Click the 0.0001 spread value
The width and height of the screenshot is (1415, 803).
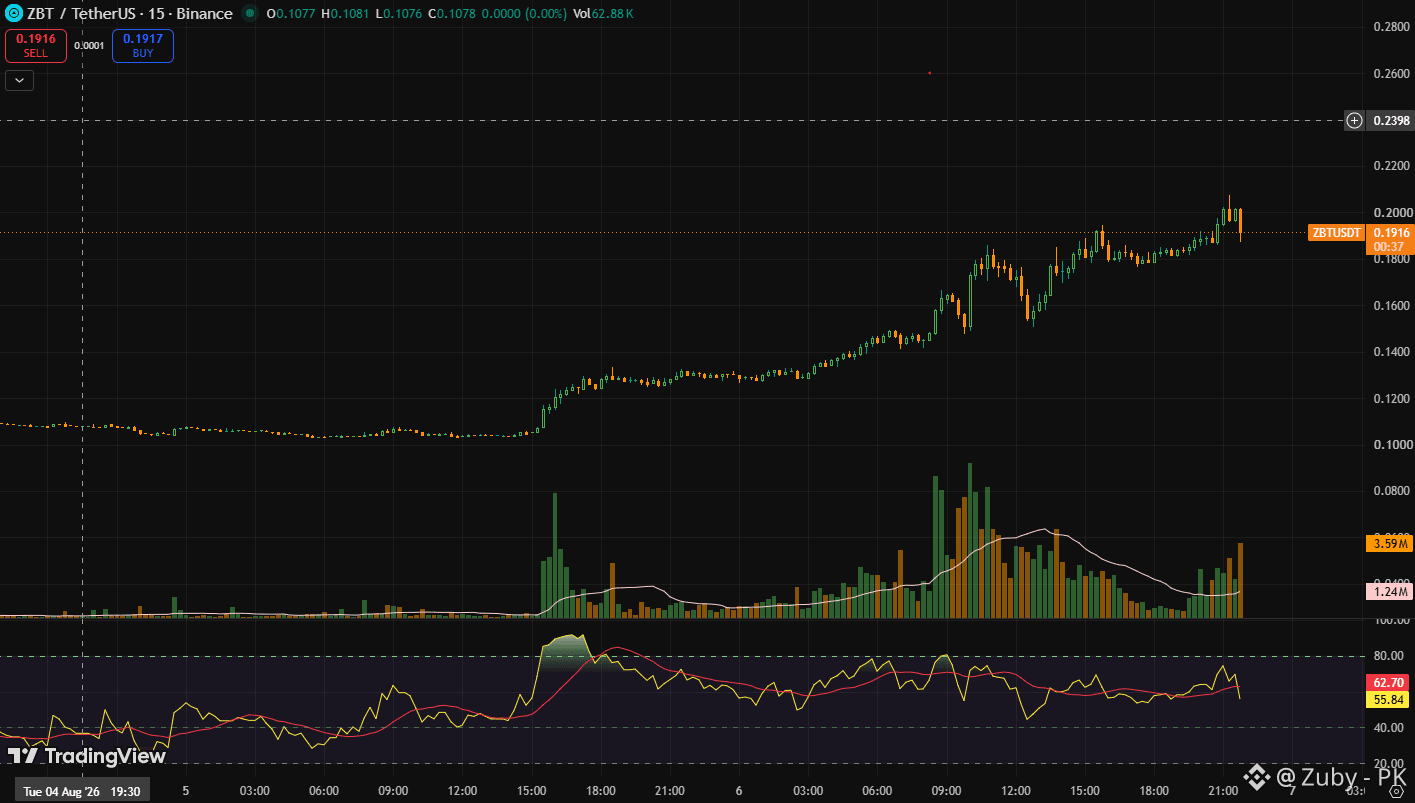89,46
